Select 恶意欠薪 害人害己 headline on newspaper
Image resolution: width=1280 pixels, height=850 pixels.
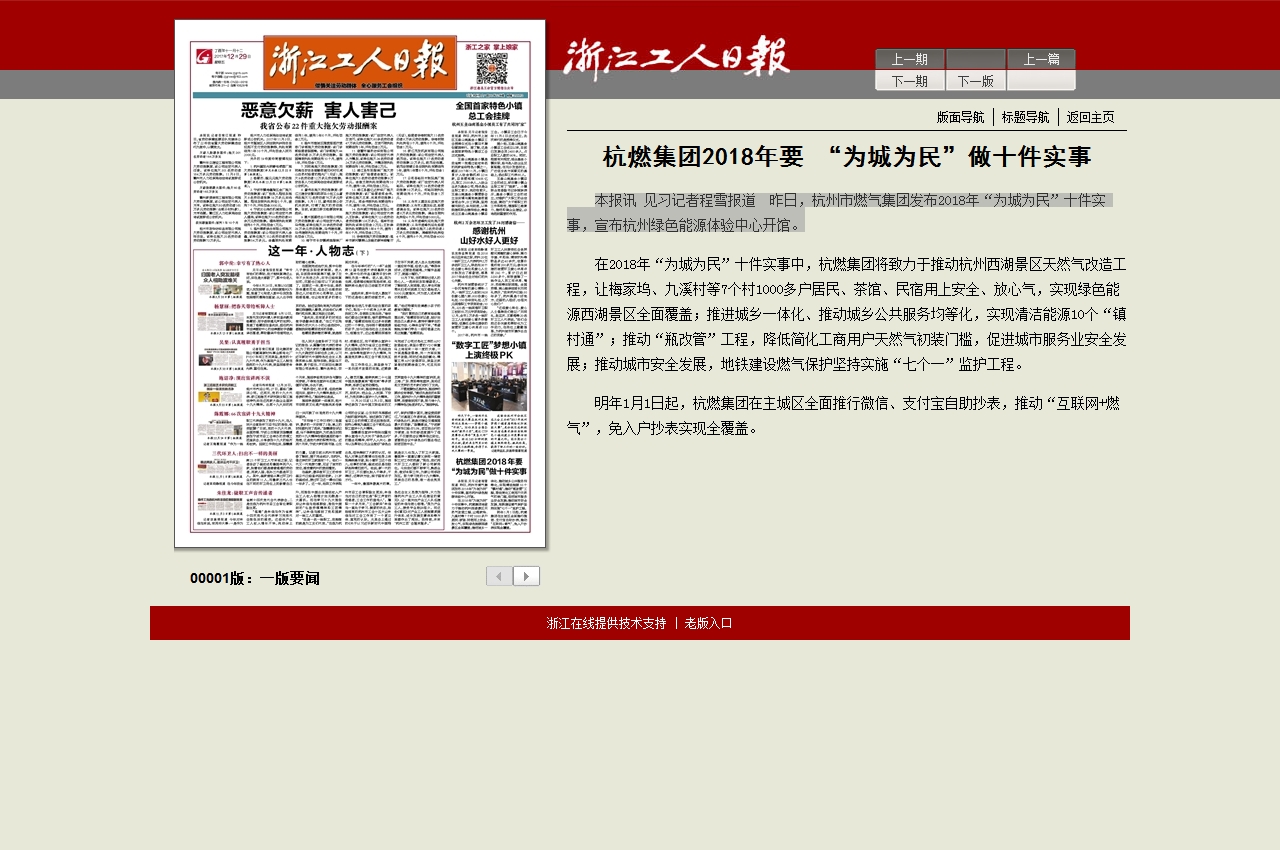[x=317, y=111]
